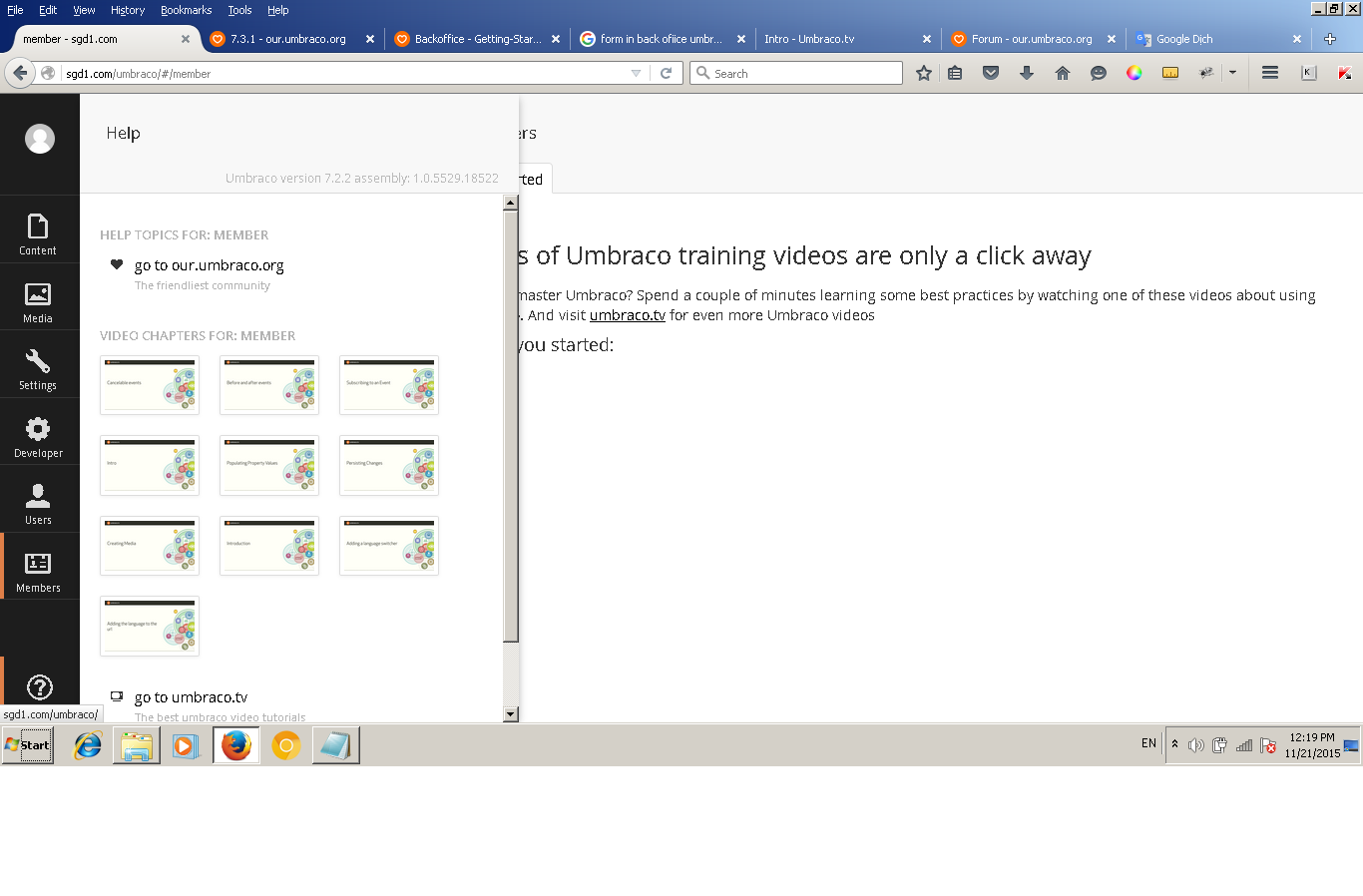Open the 'Adding a language switcher' video
1363x896 pixels.
(x=389, y=546)
